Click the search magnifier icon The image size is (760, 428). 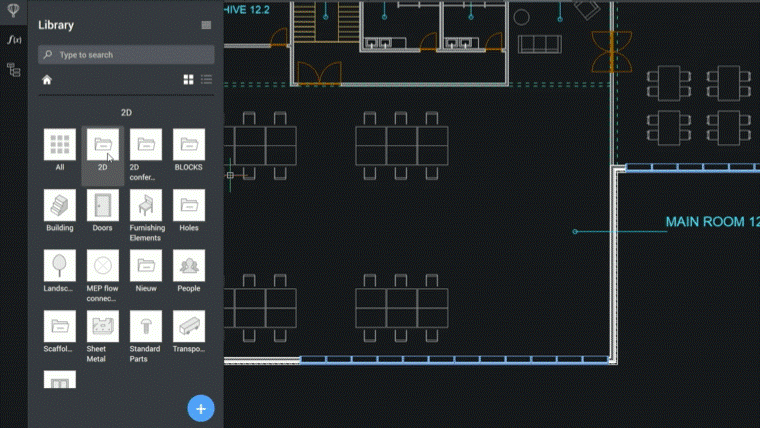pyautogui.click(x=48, y=55)
